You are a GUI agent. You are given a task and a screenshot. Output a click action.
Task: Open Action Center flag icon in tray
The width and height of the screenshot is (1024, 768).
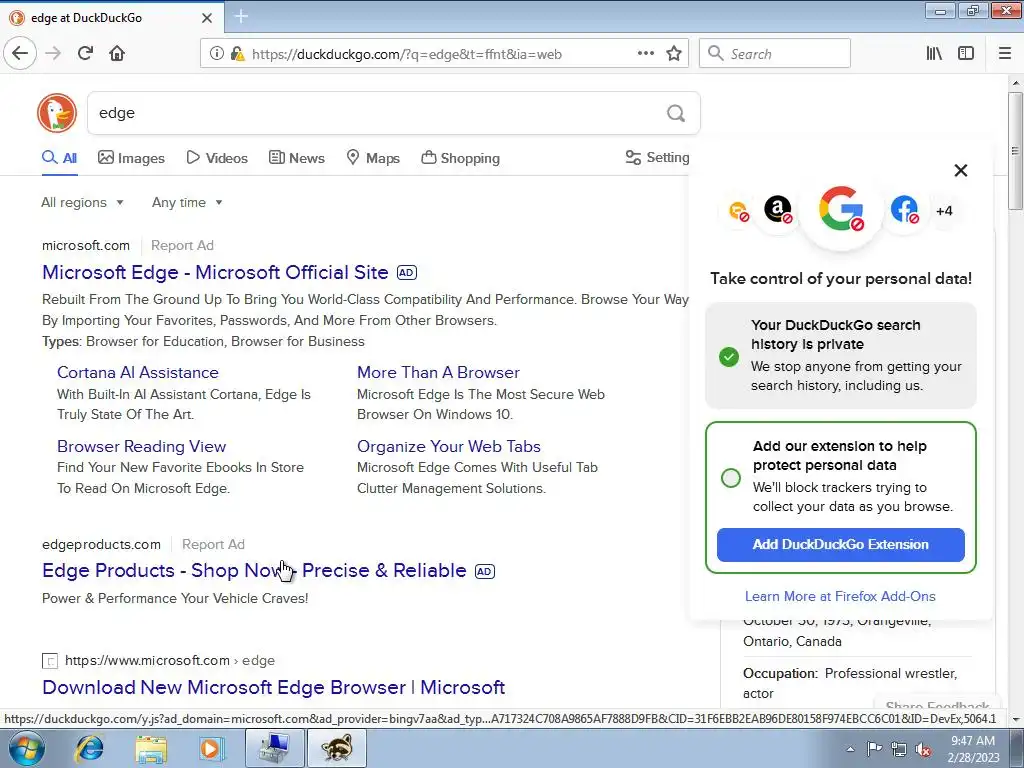(874, 749)
